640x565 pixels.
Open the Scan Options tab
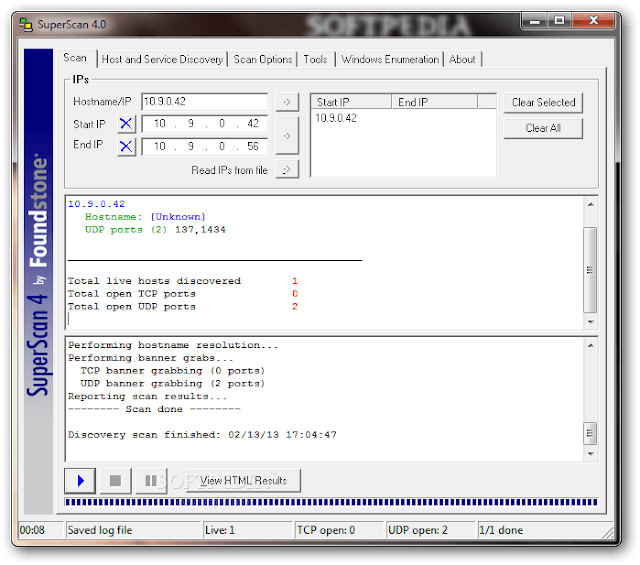263,60
